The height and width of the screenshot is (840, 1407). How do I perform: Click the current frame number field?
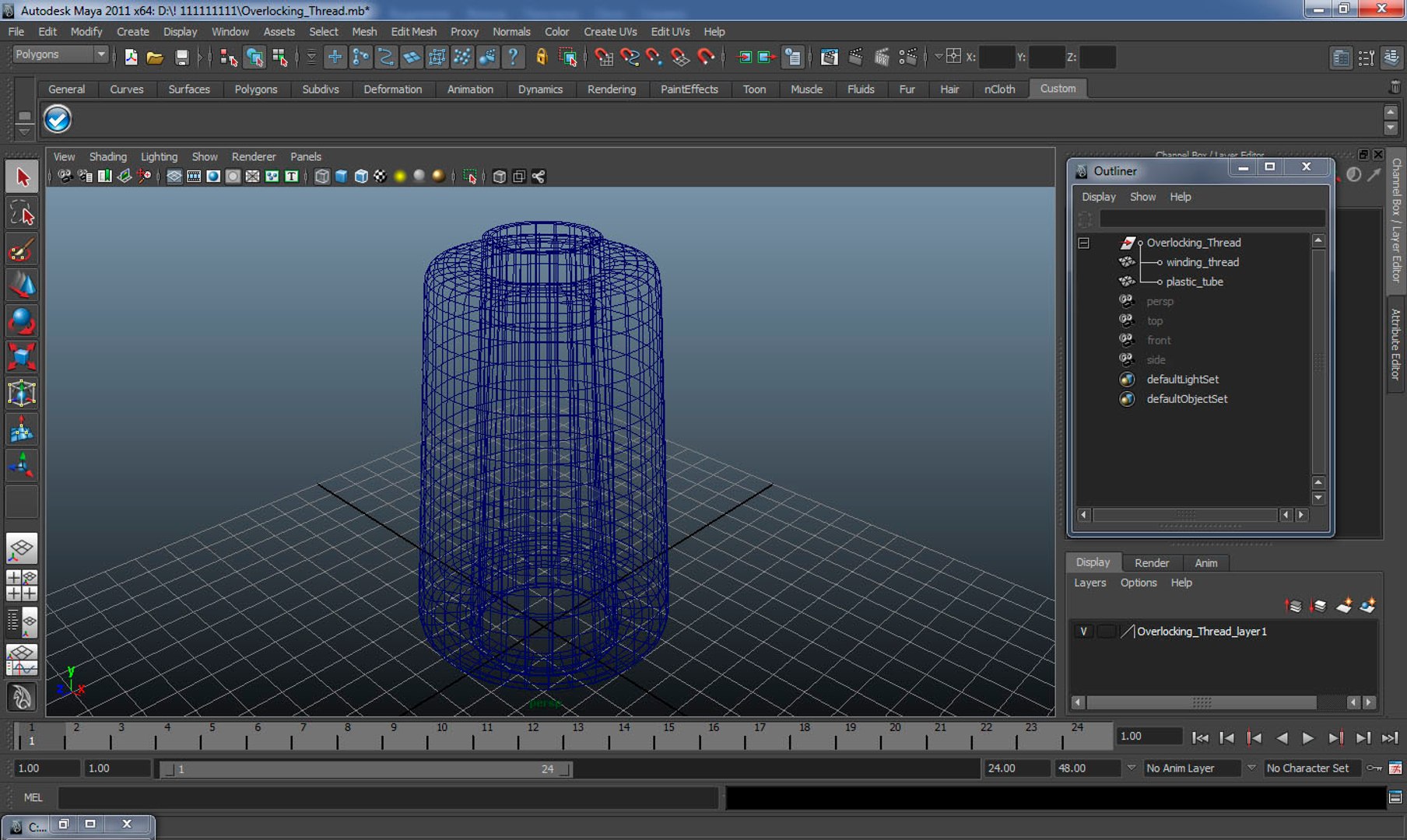1149,737
